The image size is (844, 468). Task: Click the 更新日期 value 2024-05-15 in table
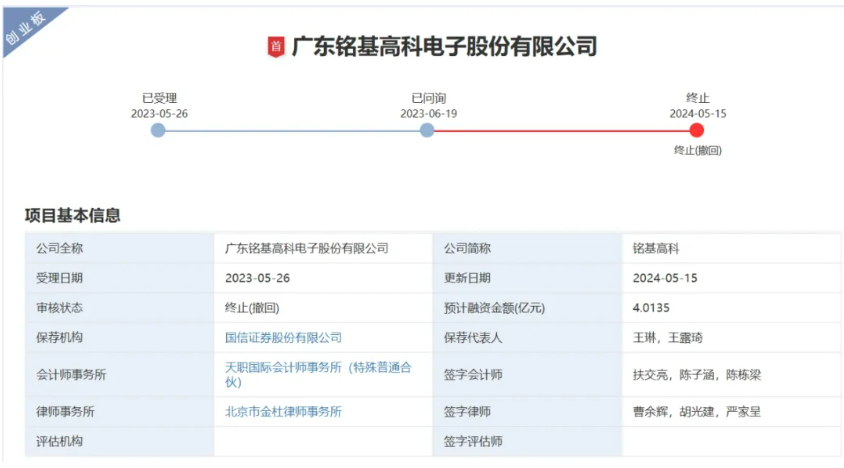pyautogui.click(x=665, y=278)
